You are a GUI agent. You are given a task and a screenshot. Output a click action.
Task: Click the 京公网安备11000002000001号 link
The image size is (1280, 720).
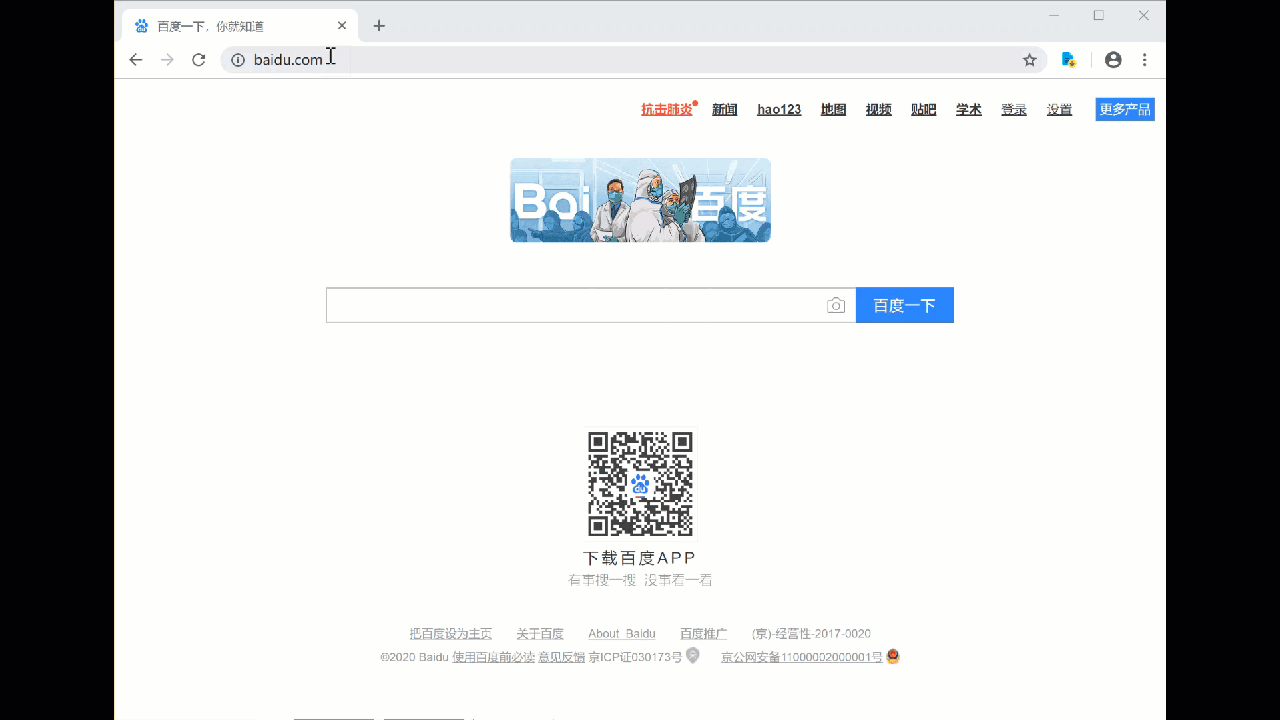tap(802, 657)
